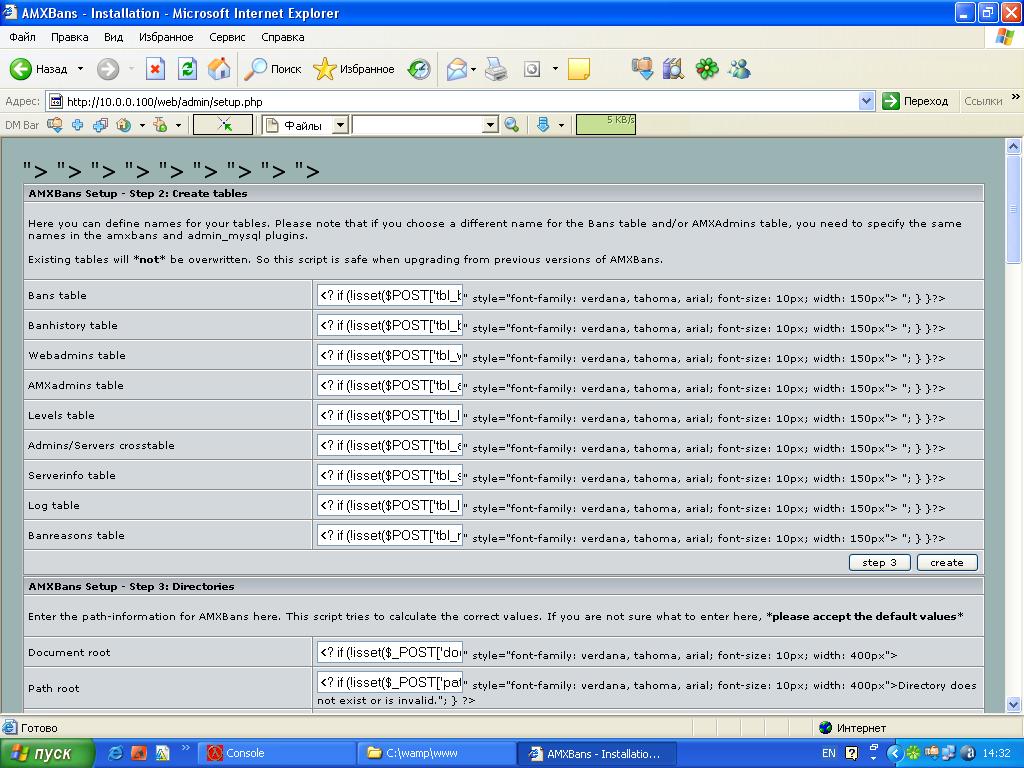The width and height of the screenshot is (1024, 768).
Task: Click the DM Bar blue download arrow icon
Action: pos(543,125)
